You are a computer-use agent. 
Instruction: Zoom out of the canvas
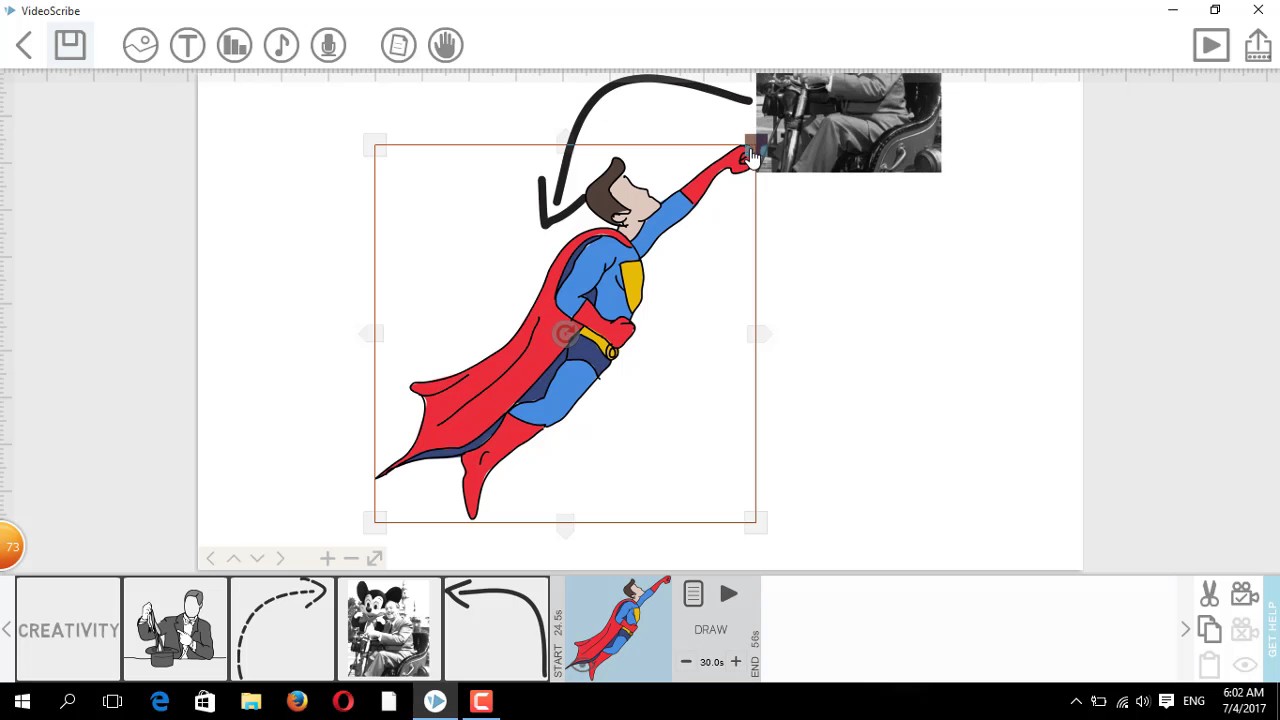point(351,558)
